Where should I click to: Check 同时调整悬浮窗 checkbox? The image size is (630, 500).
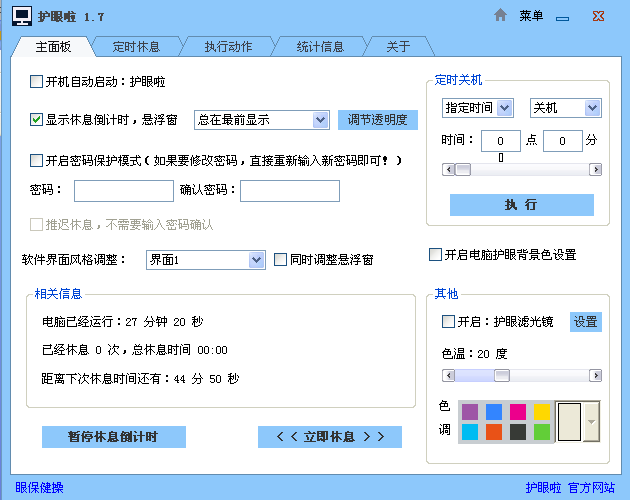280,259
